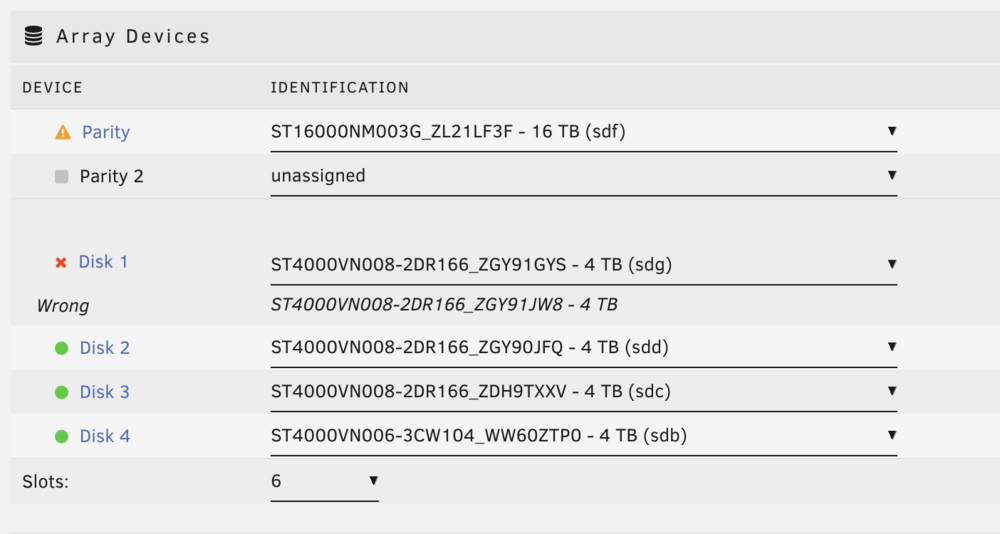1000x534 pixels.
Task: Open the Parity link
Action: click(106, 132)
